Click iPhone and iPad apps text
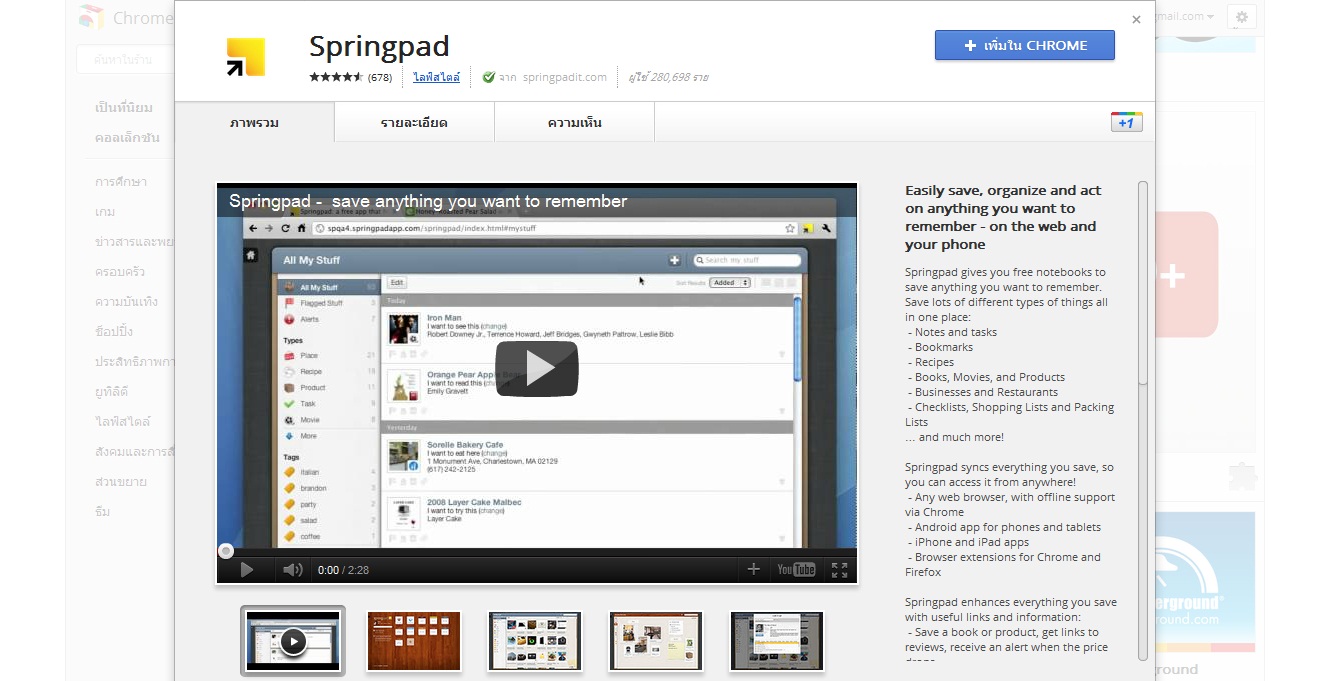The height and width of the screenshot is (681, 1339). point(971,542)
